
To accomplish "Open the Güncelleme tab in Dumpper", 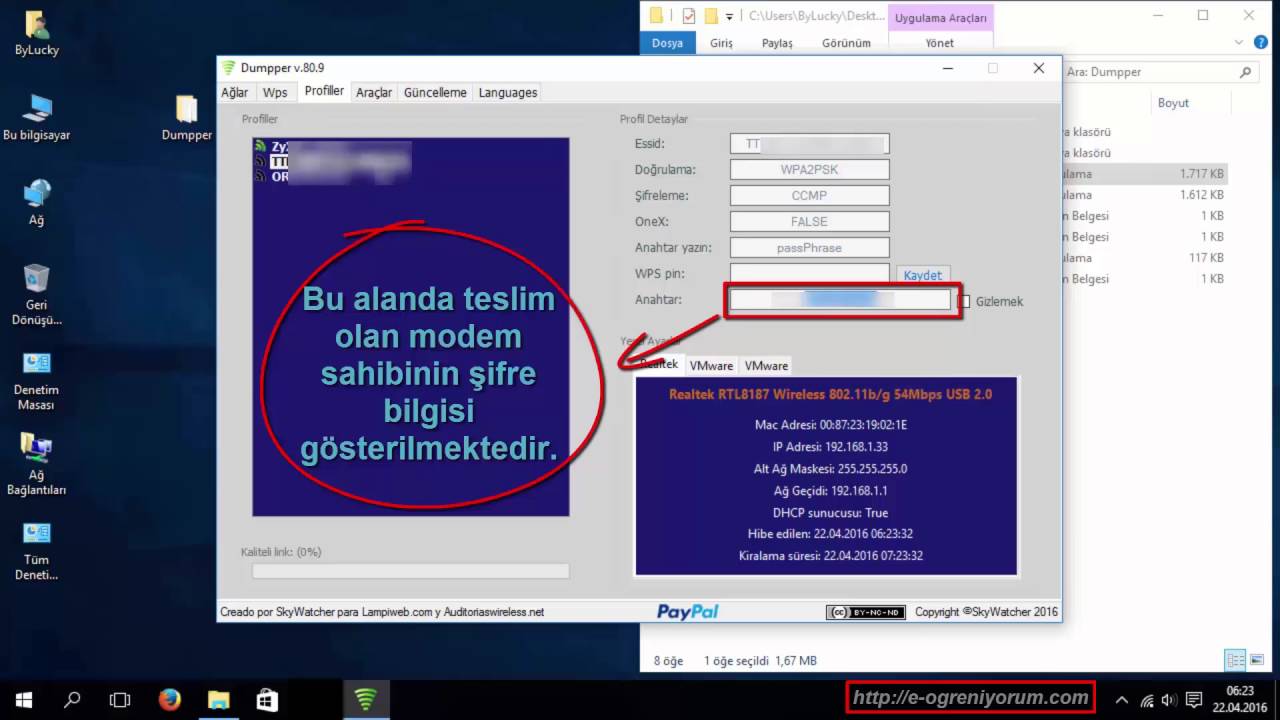I will pos(435,92).
